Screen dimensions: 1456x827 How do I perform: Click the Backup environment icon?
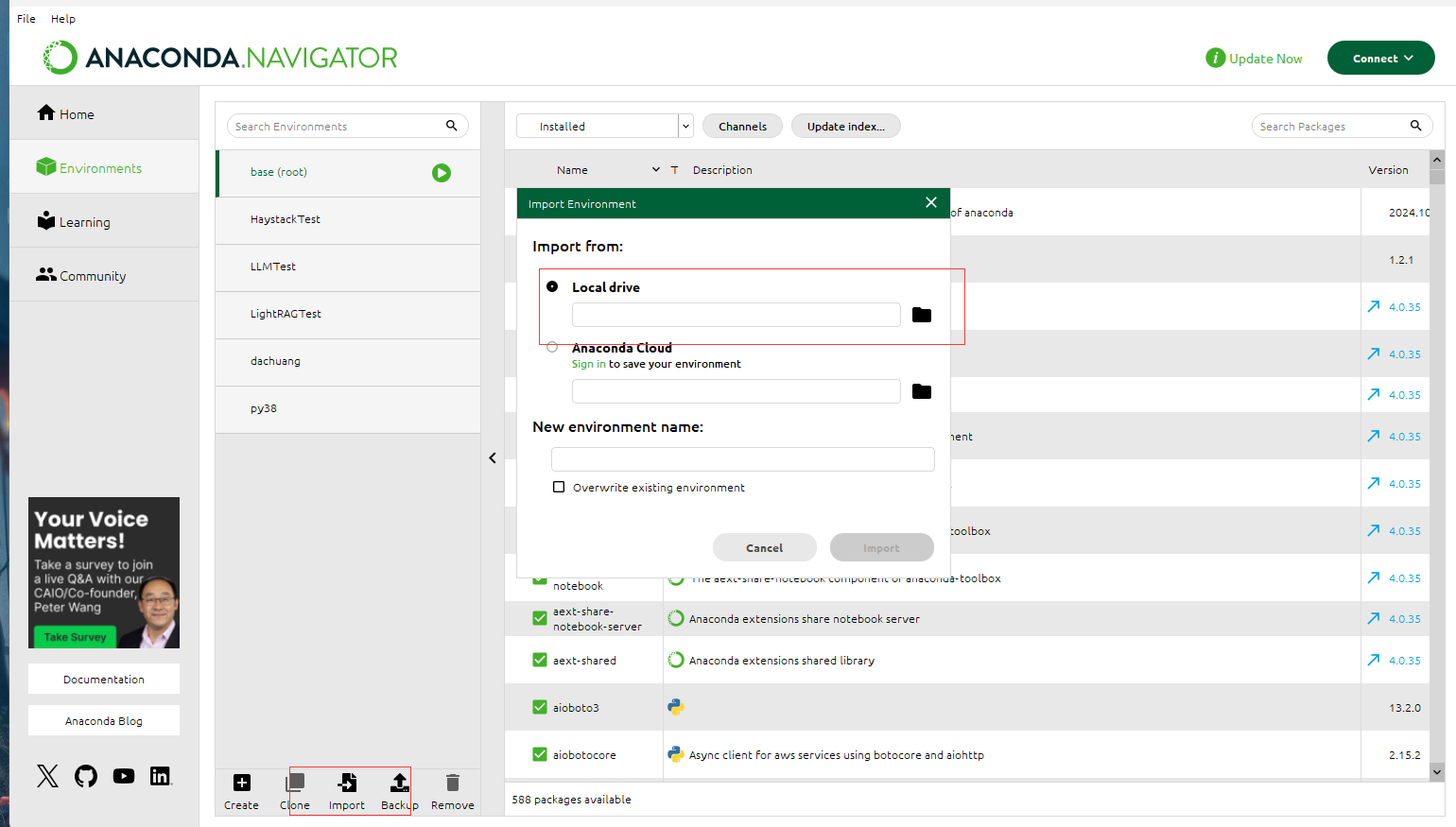tap(399, 783)
